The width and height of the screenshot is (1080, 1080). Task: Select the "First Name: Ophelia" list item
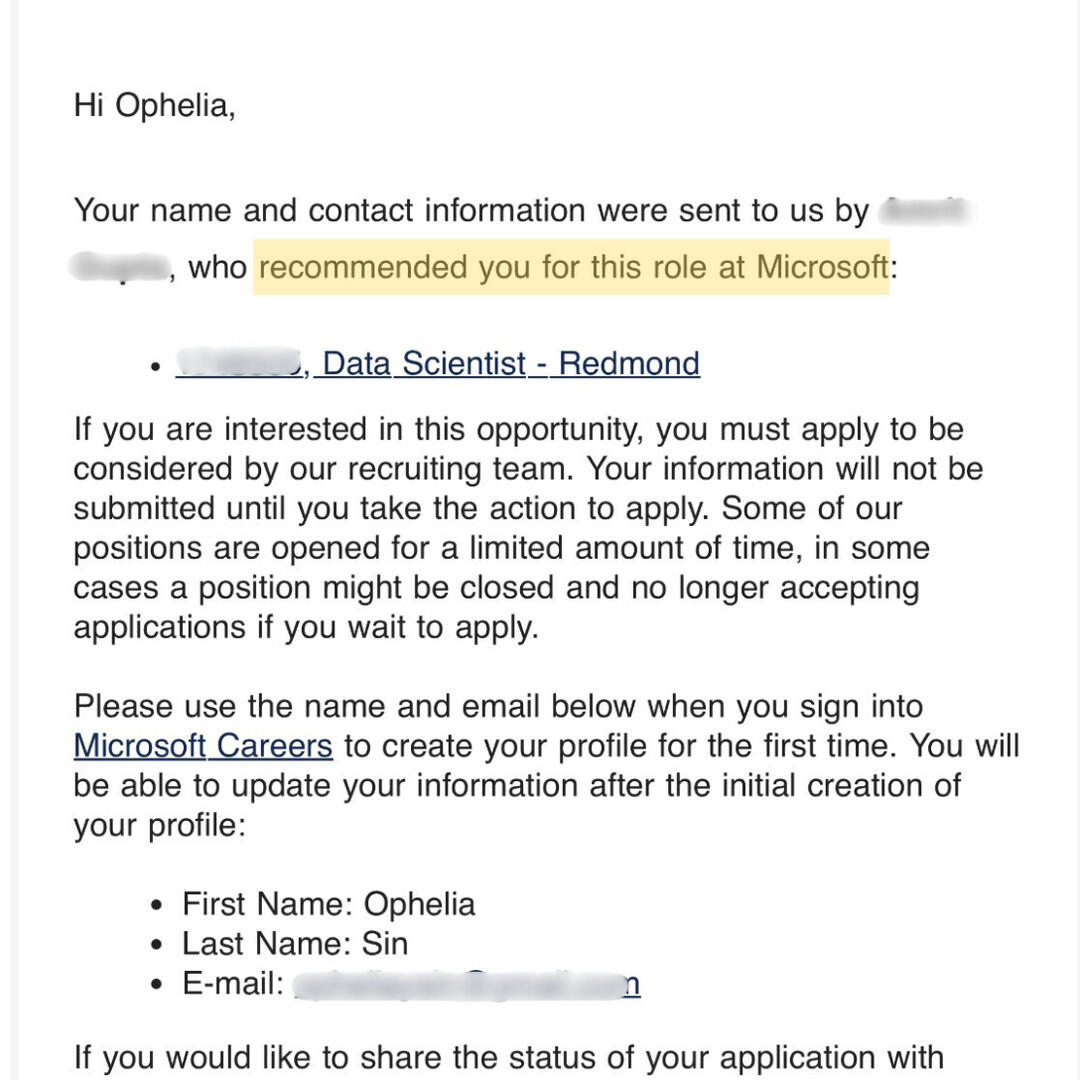(x=328, y=904)
